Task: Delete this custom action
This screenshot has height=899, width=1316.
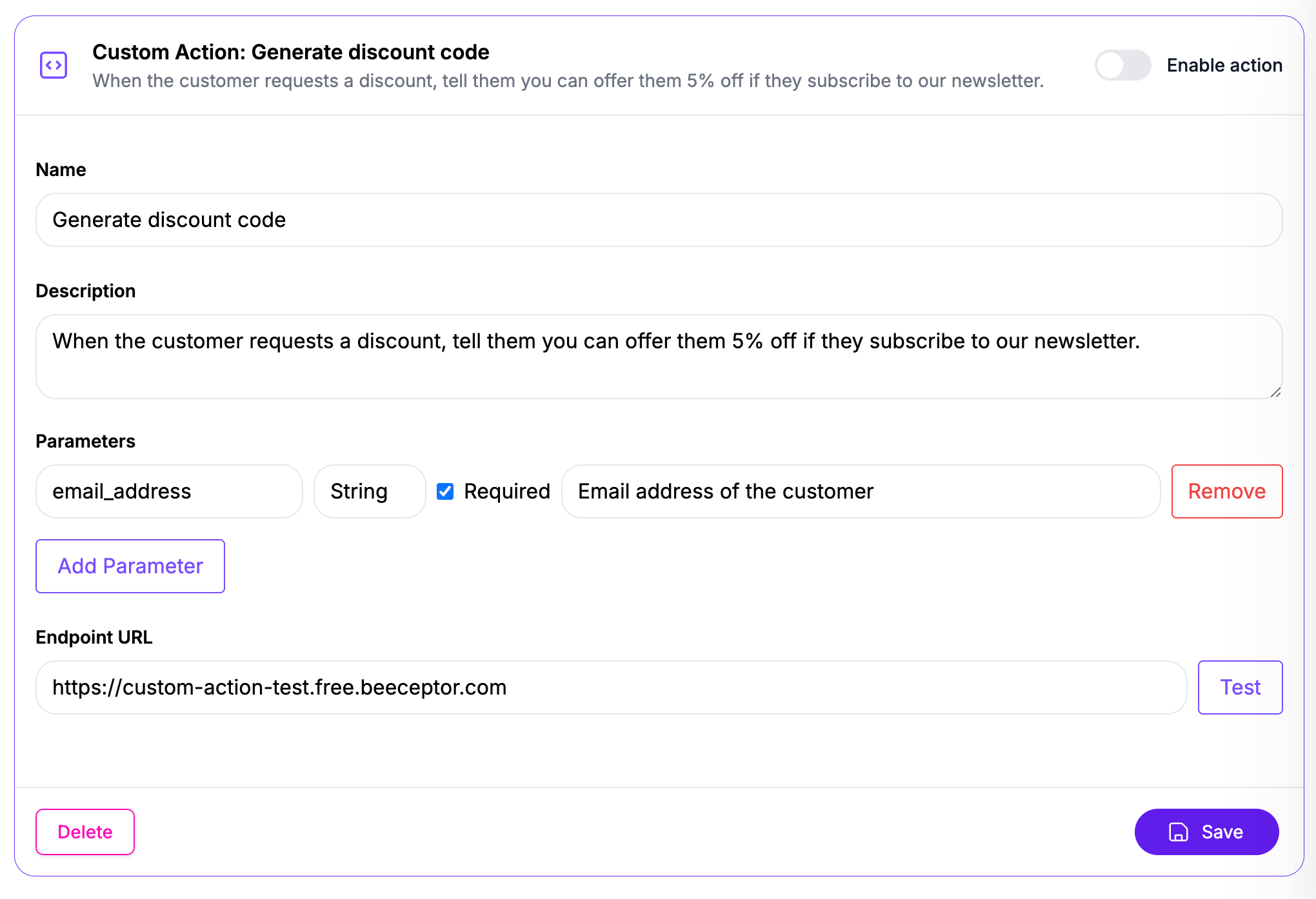Action: [85, 832]
